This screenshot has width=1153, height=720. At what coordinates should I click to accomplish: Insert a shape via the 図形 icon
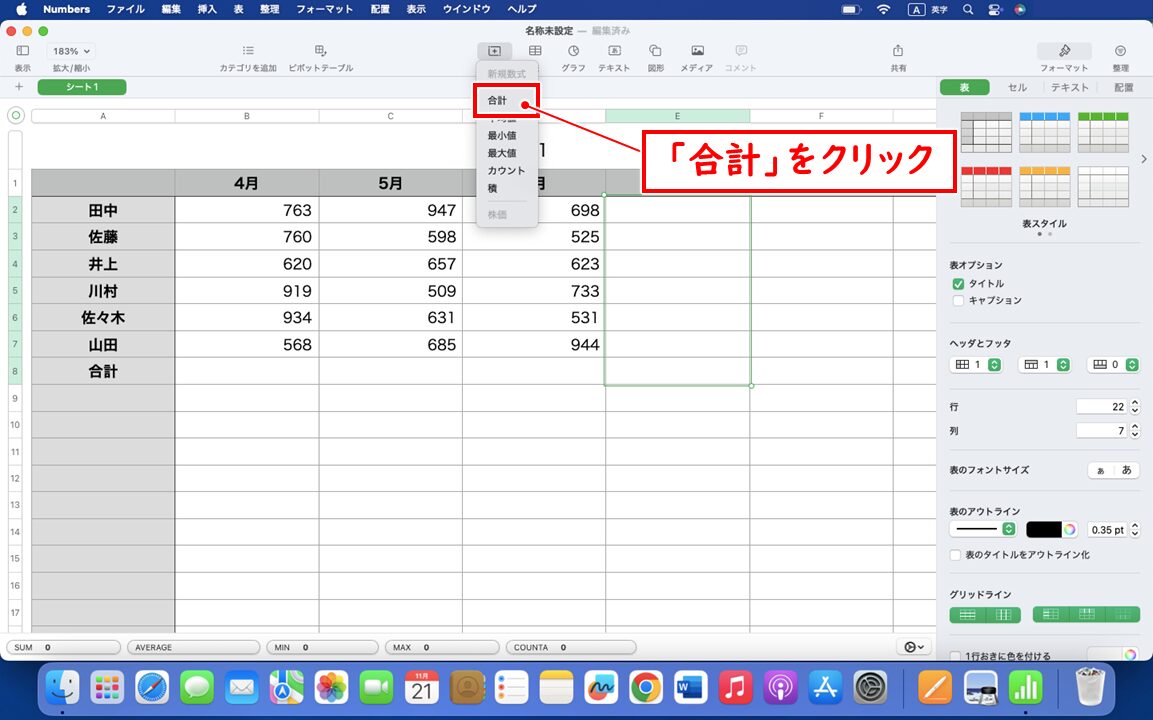[x=655, y=53]
